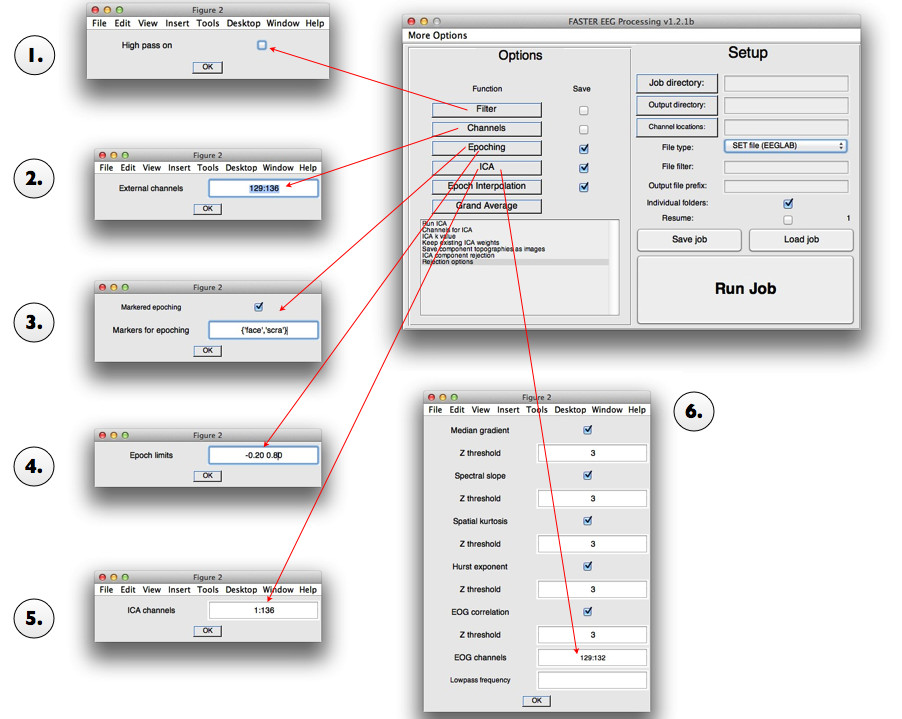902x719 pixels.
Task: Click the Lowpass frequency input field
Action: click(x=592, y=680)
